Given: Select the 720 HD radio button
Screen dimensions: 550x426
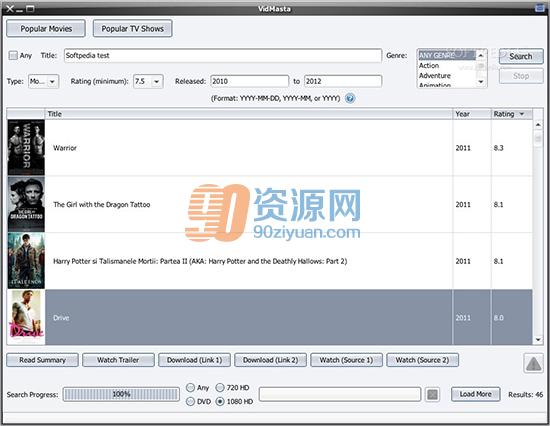Looking at the screenshot, I should (220, 387).
